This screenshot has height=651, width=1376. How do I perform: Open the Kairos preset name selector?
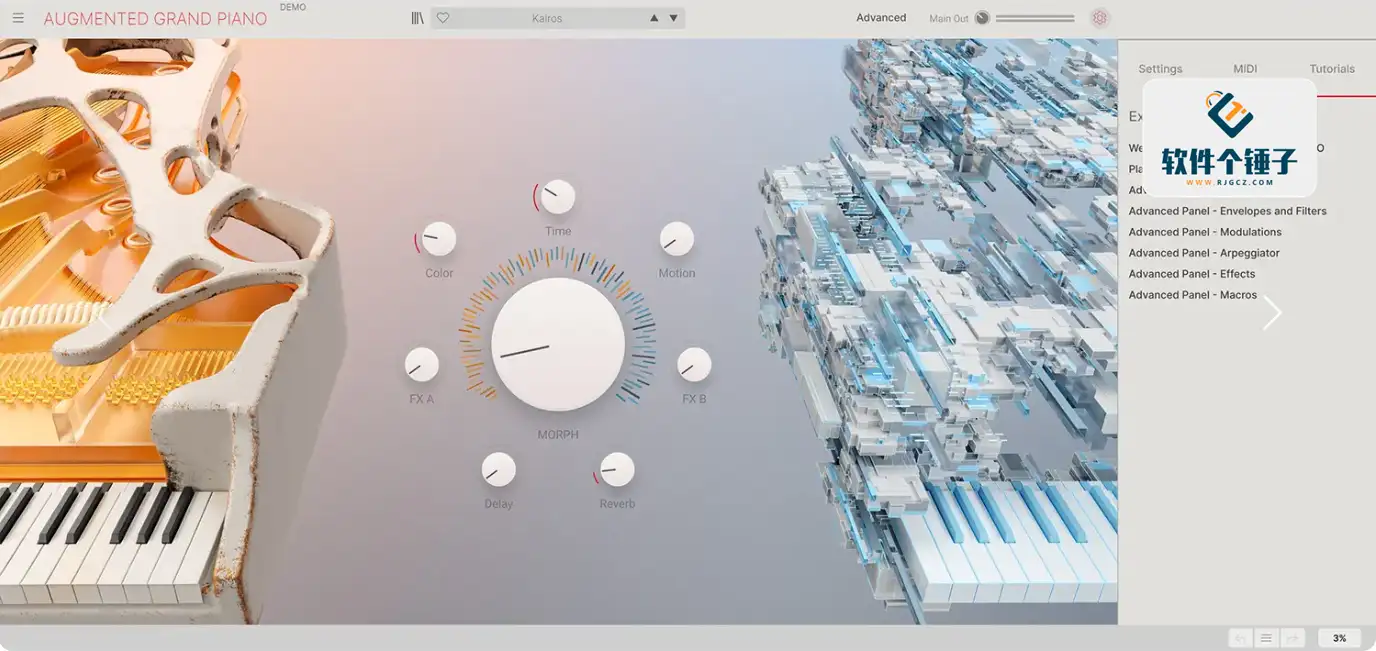point(547,18)
